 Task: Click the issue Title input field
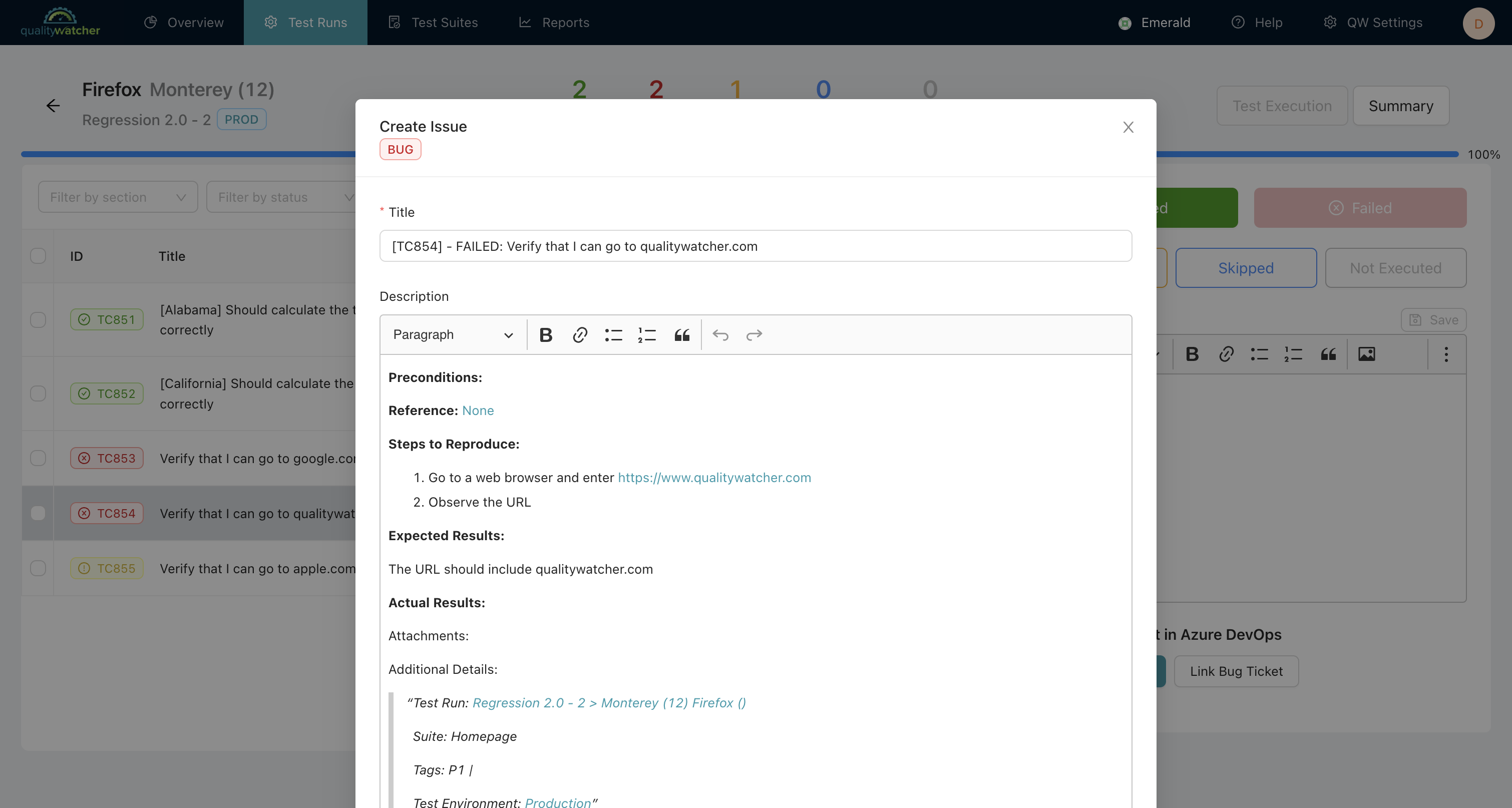coord(755,246)
